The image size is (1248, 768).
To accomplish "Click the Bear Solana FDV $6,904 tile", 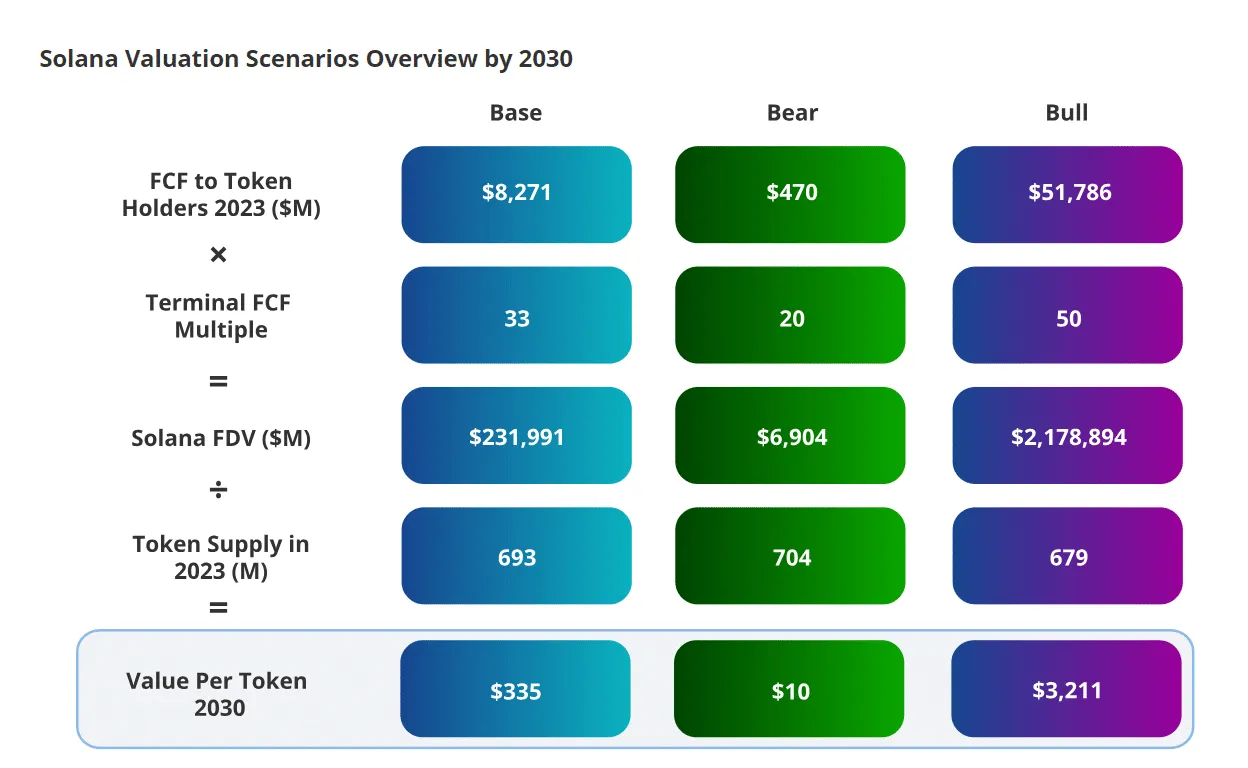I will [x=790, y=436].
